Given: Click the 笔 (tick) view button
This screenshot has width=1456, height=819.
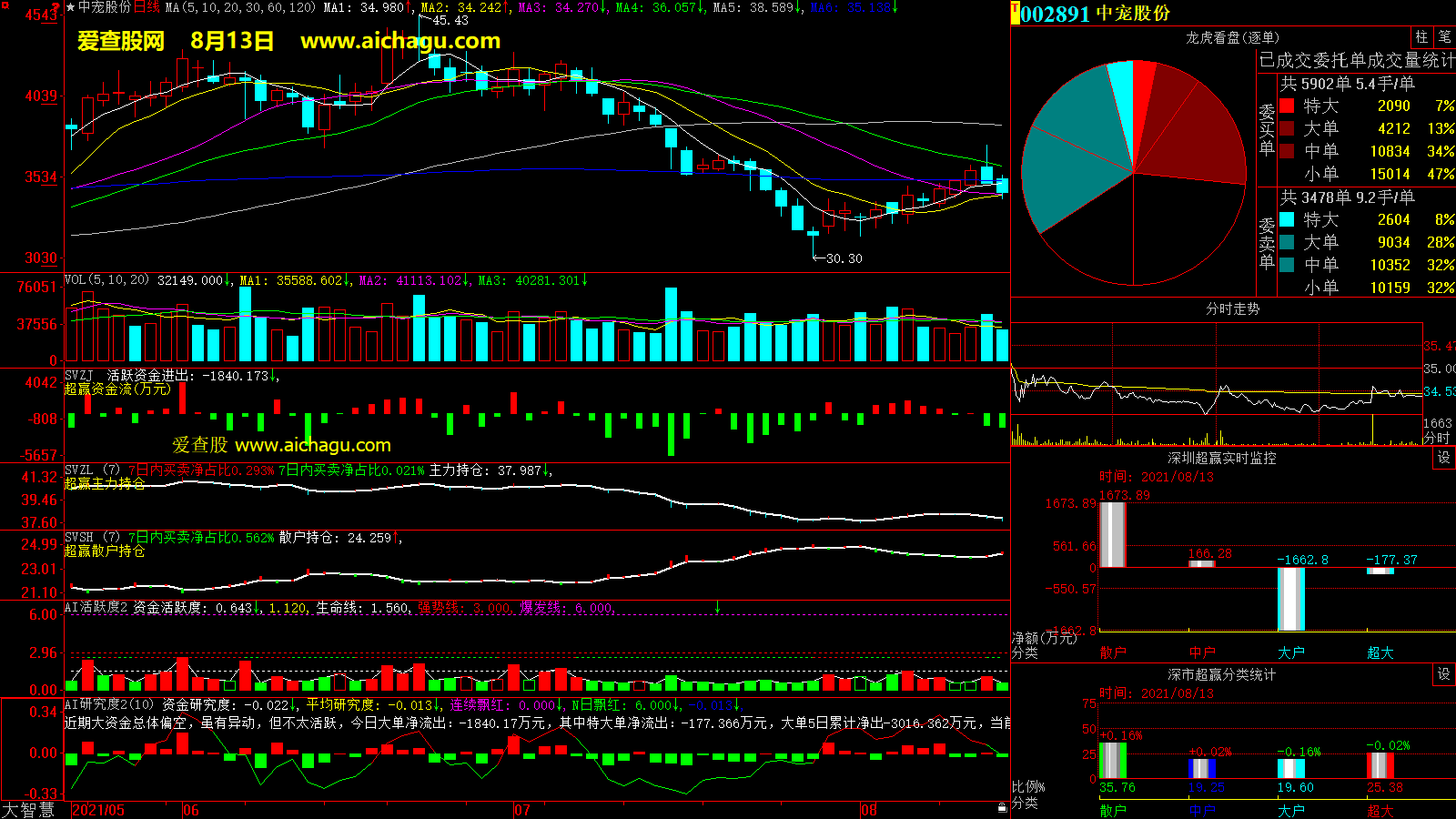Looking at the screenshot, I should coord(1445,37).
